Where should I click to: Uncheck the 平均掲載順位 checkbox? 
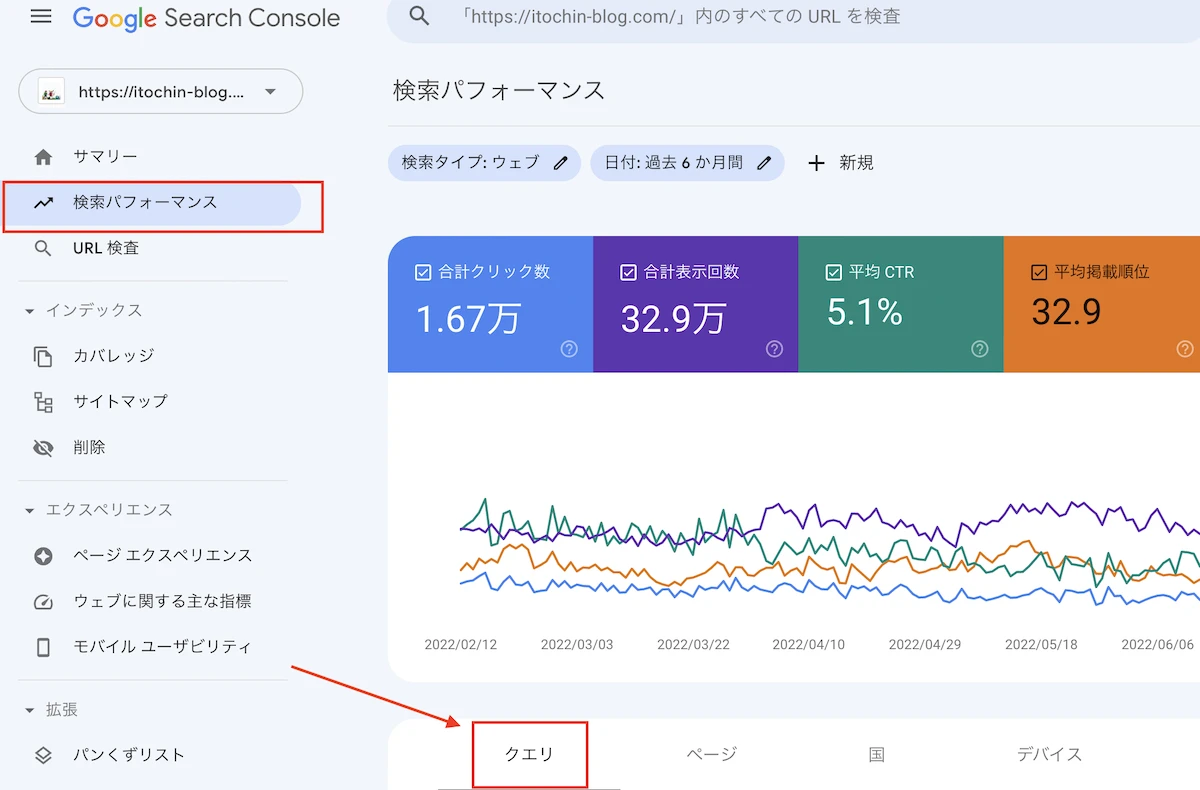[x=1039, y=272]
